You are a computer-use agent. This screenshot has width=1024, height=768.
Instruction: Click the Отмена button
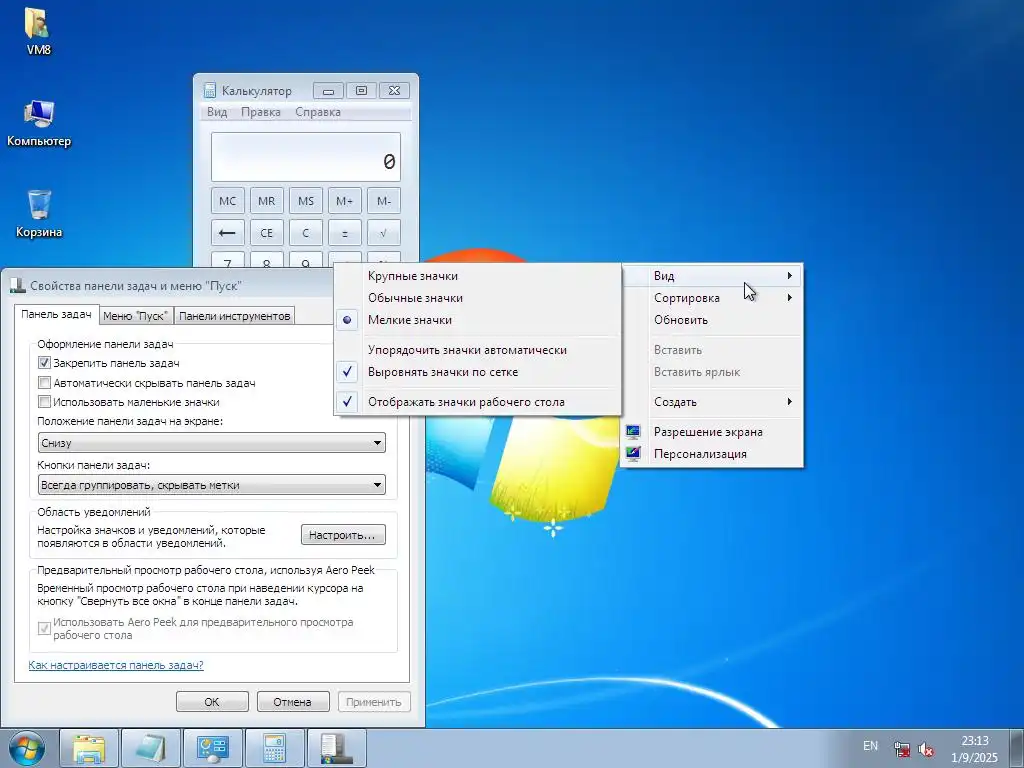[x=293, y=702]
